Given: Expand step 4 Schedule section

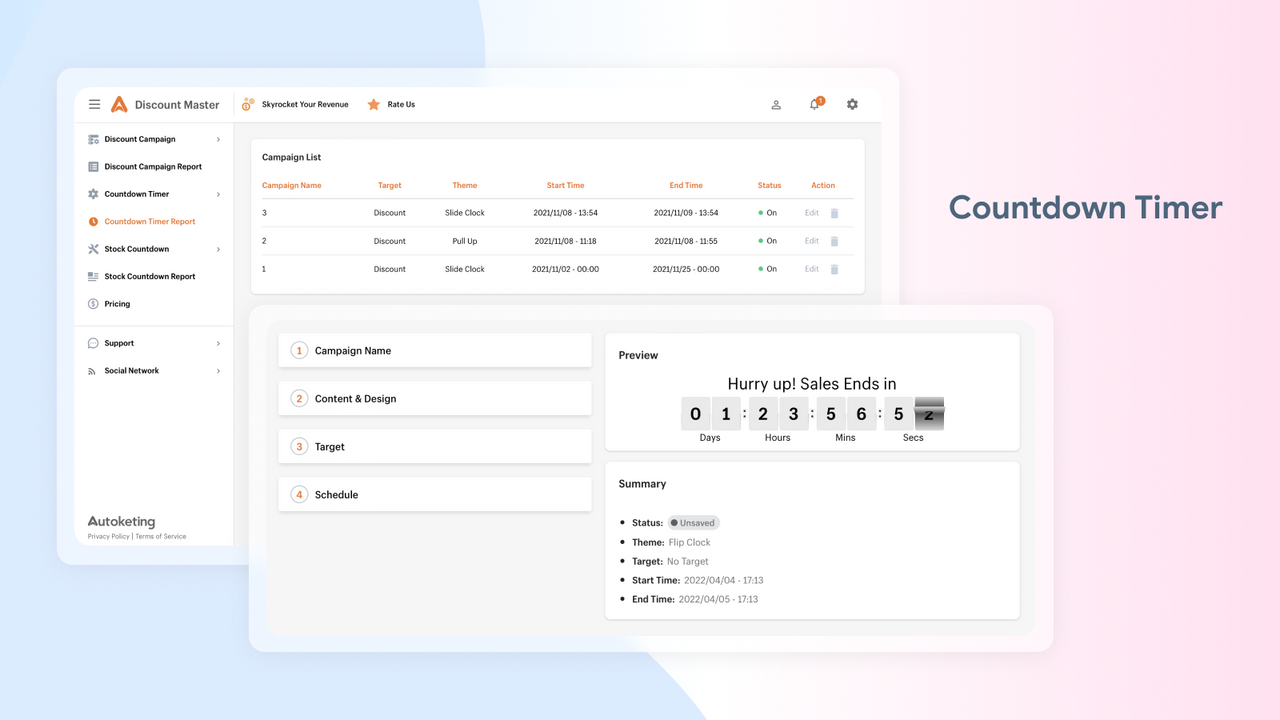Looking at the screenshot, I should (435, 495).
